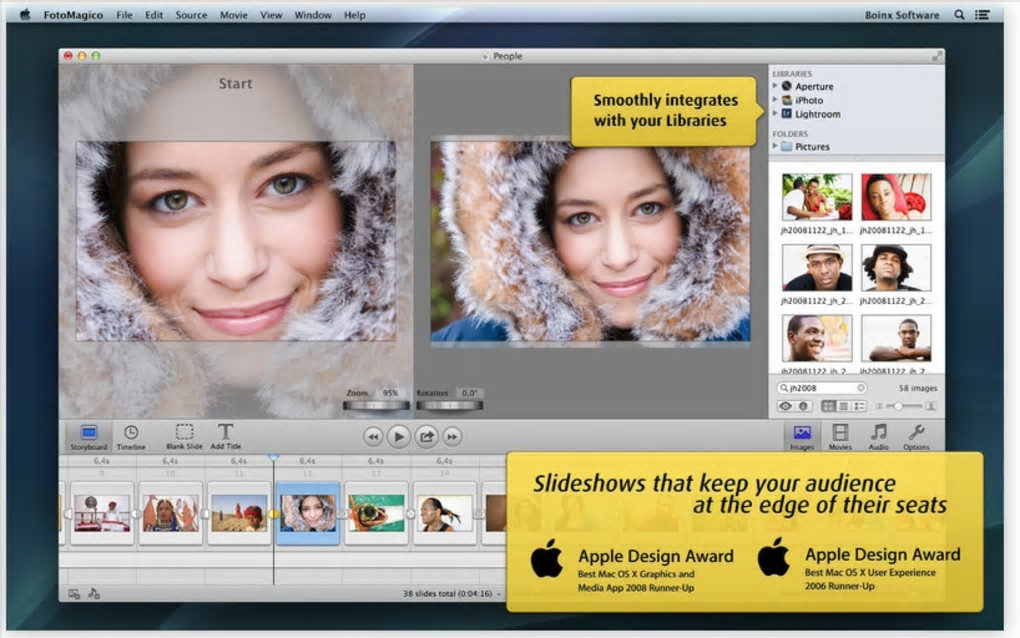Toggle the eye preview button in browser
Image resolution: width=1020 pixels, height=638 pixels.
click(786, 406)
